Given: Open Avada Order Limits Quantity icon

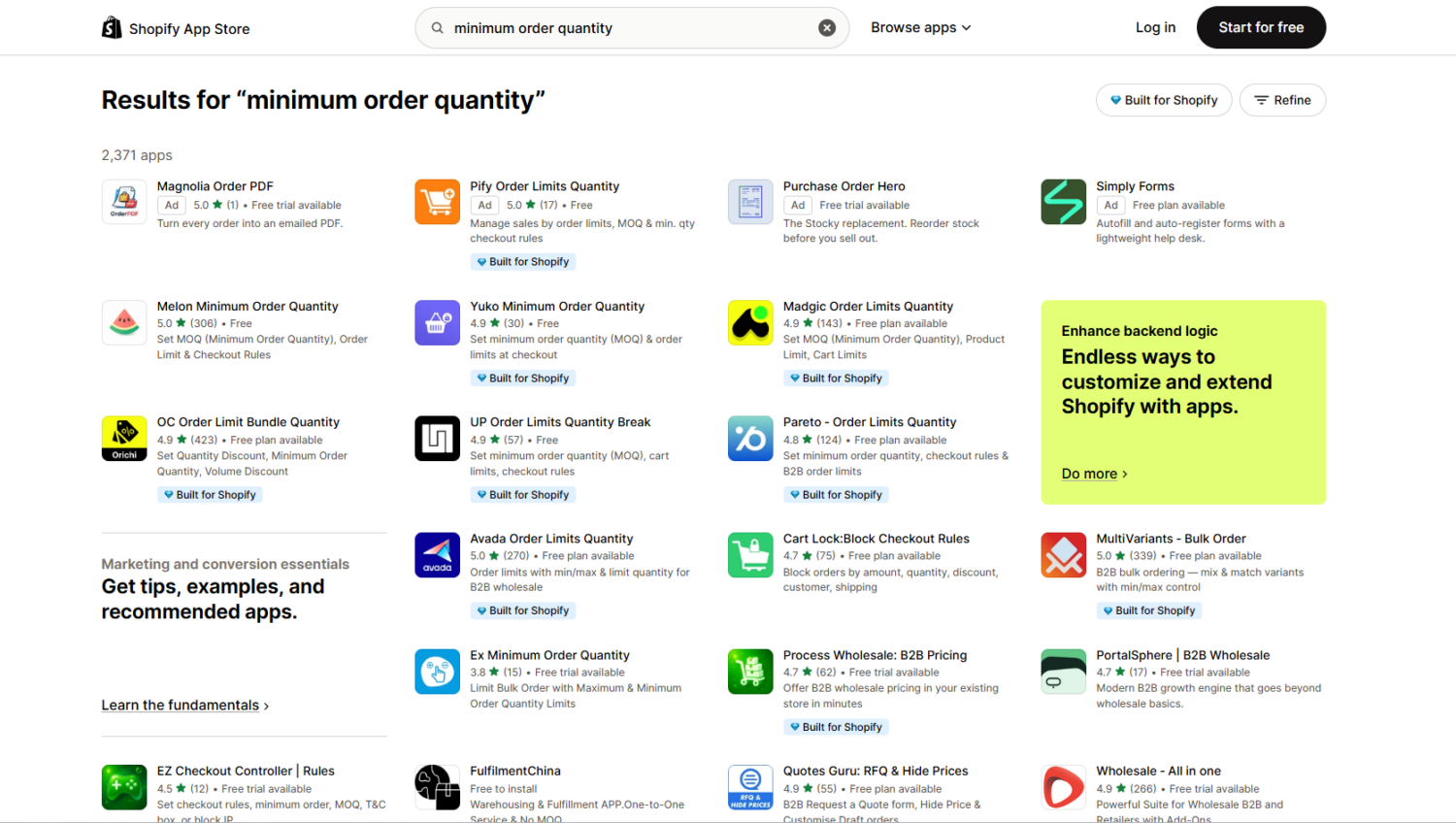Looking at the screenshot, I should [x=437, y=555].
